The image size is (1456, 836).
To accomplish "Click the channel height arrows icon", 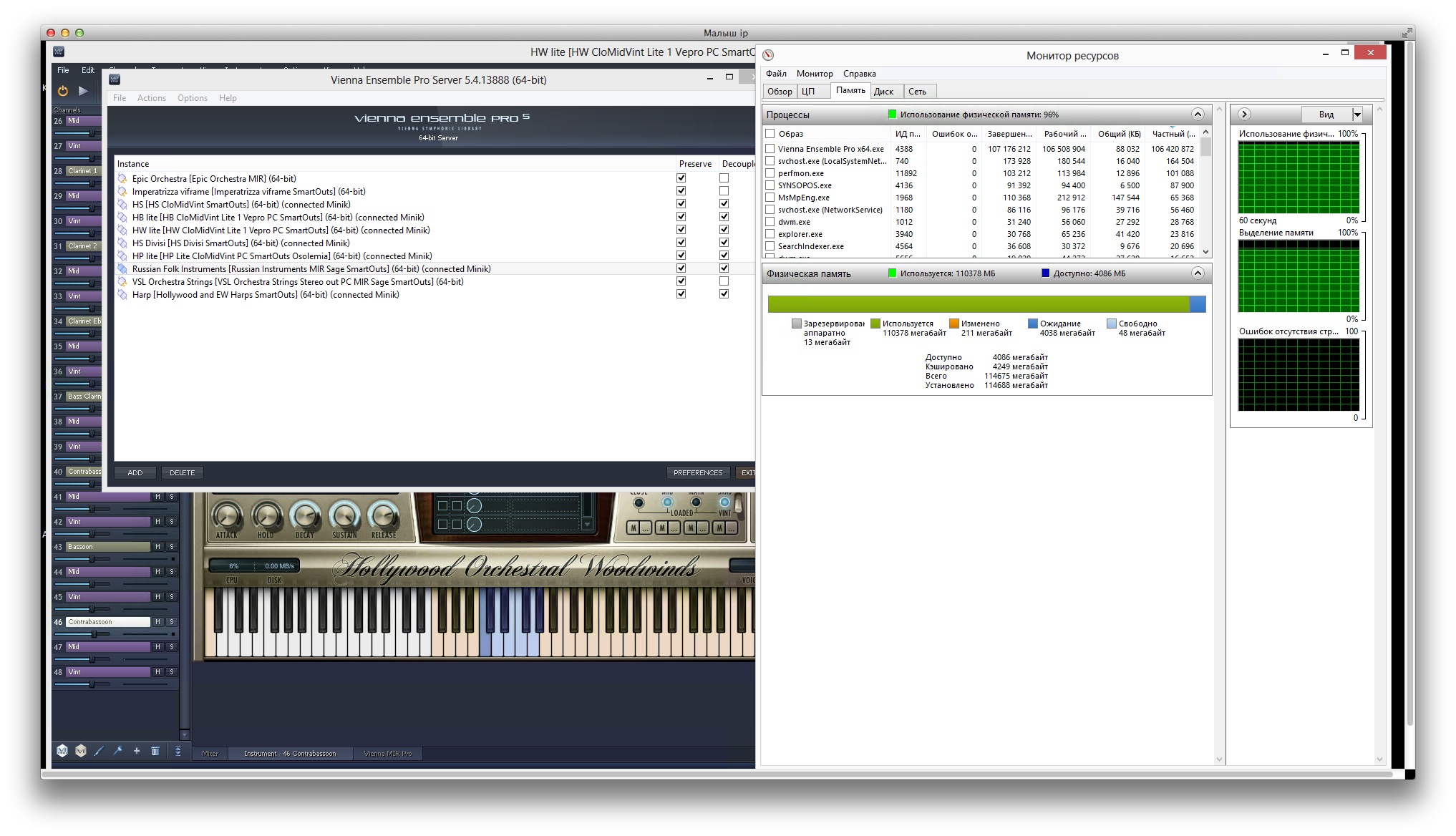I will (178, 751).
